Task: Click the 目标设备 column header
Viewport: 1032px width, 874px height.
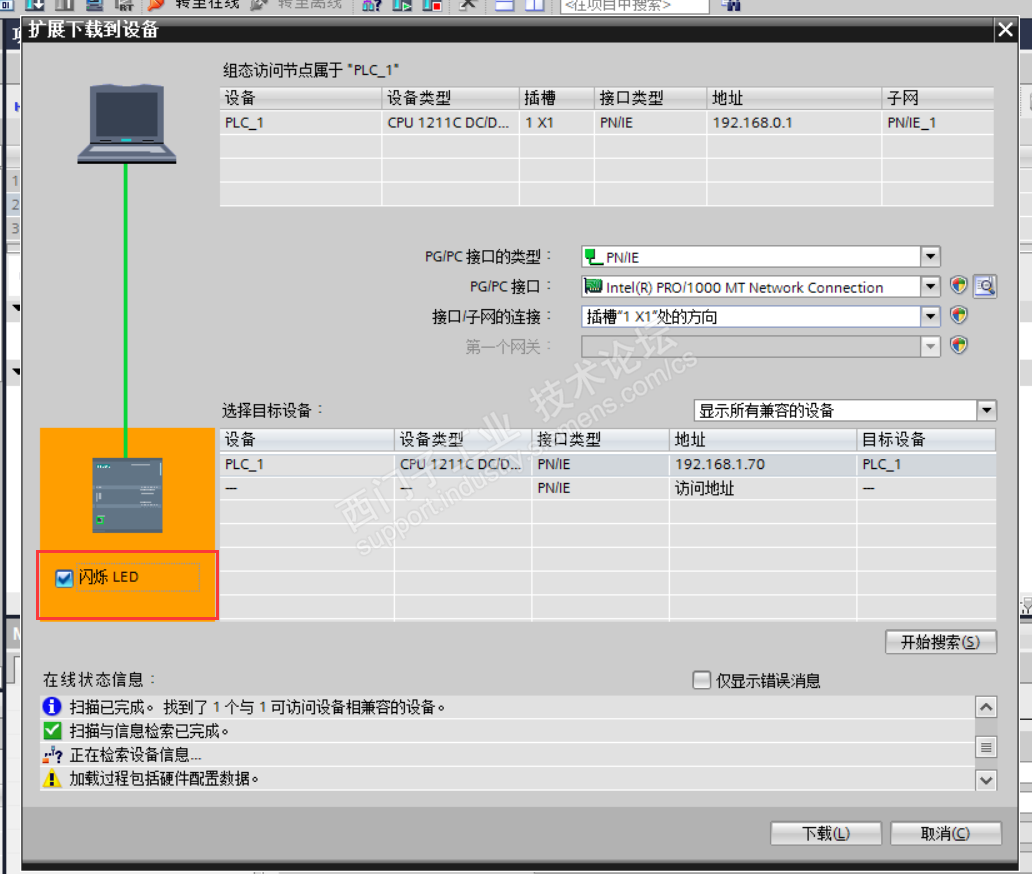Action: (x=926, y=440)
